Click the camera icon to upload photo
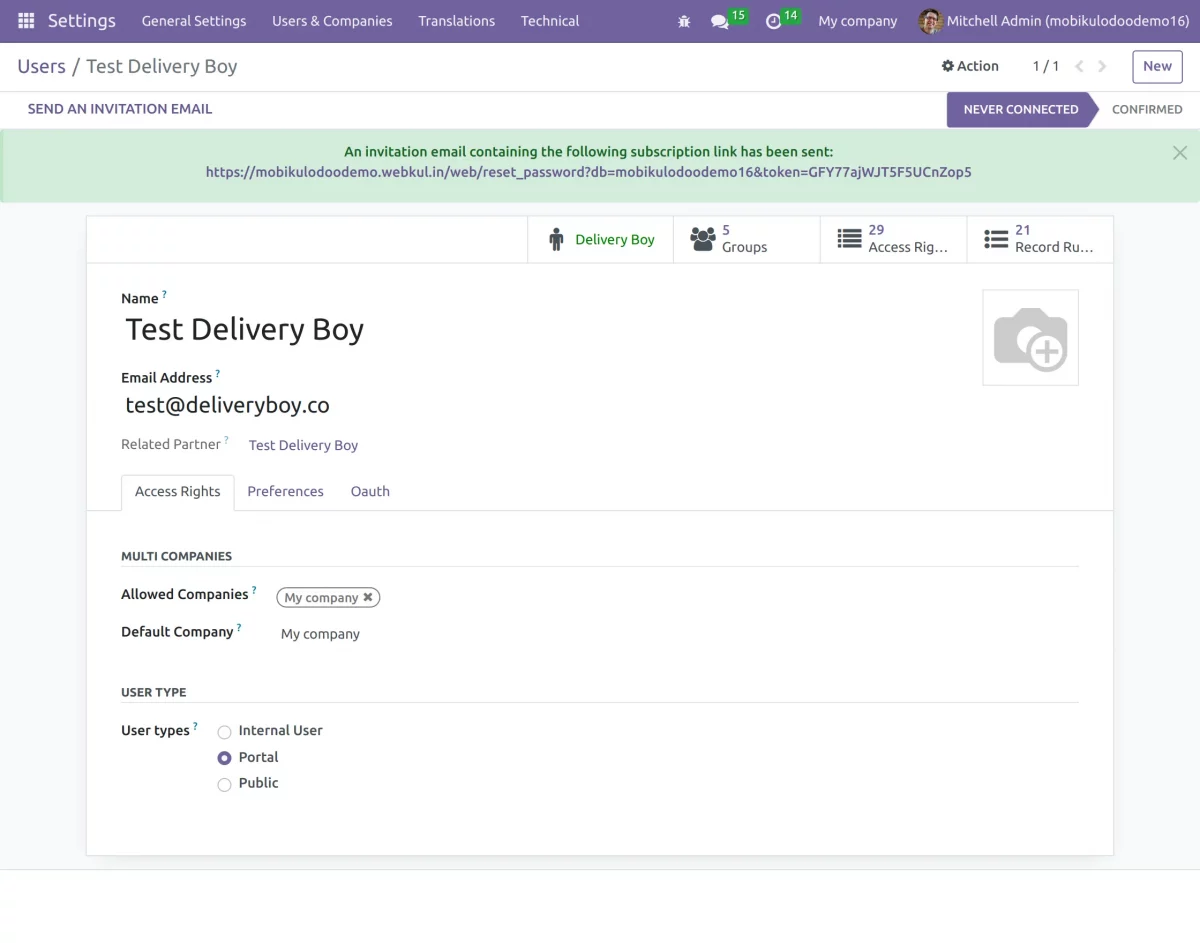The height and width of the screenshot is (943, 1200). [x=1030, y=337]
